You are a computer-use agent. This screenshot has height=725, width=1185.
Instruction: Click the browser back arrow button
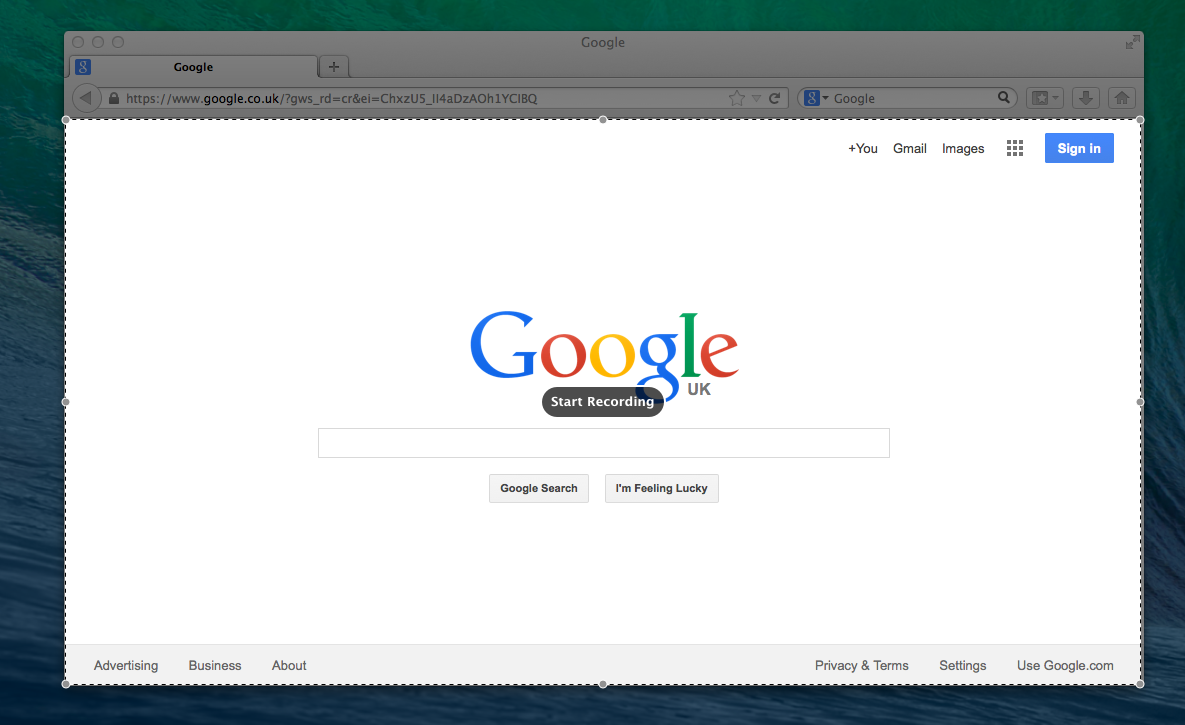pyautogui.click(x=86, y=98)
